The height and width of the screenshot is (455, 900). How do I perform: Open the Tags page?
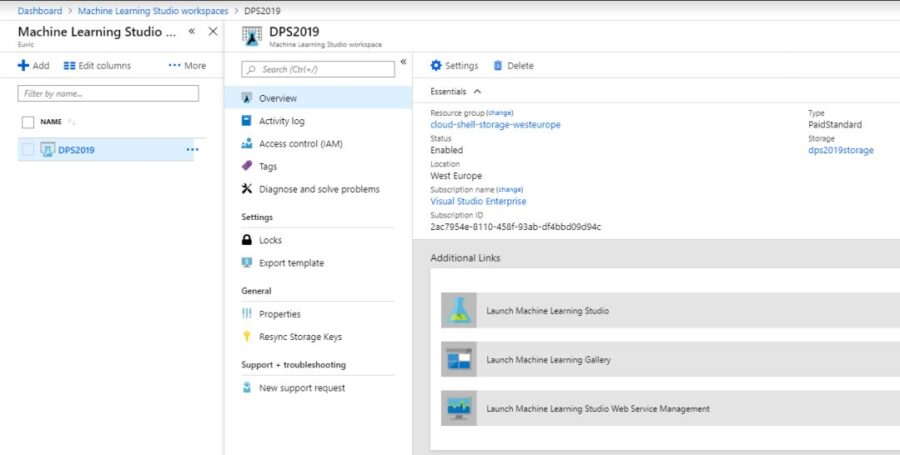[268, 166]
